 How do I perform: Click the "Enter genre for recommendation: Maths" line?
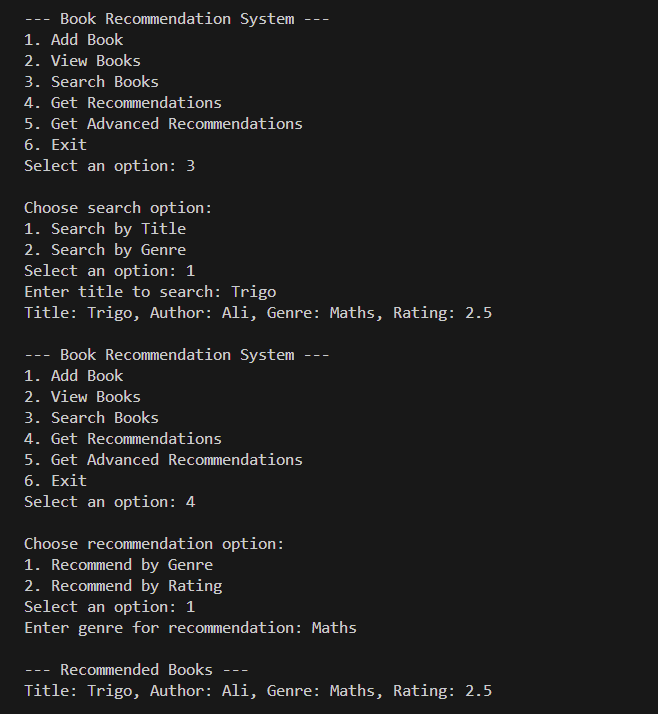[x=190, y=628]
